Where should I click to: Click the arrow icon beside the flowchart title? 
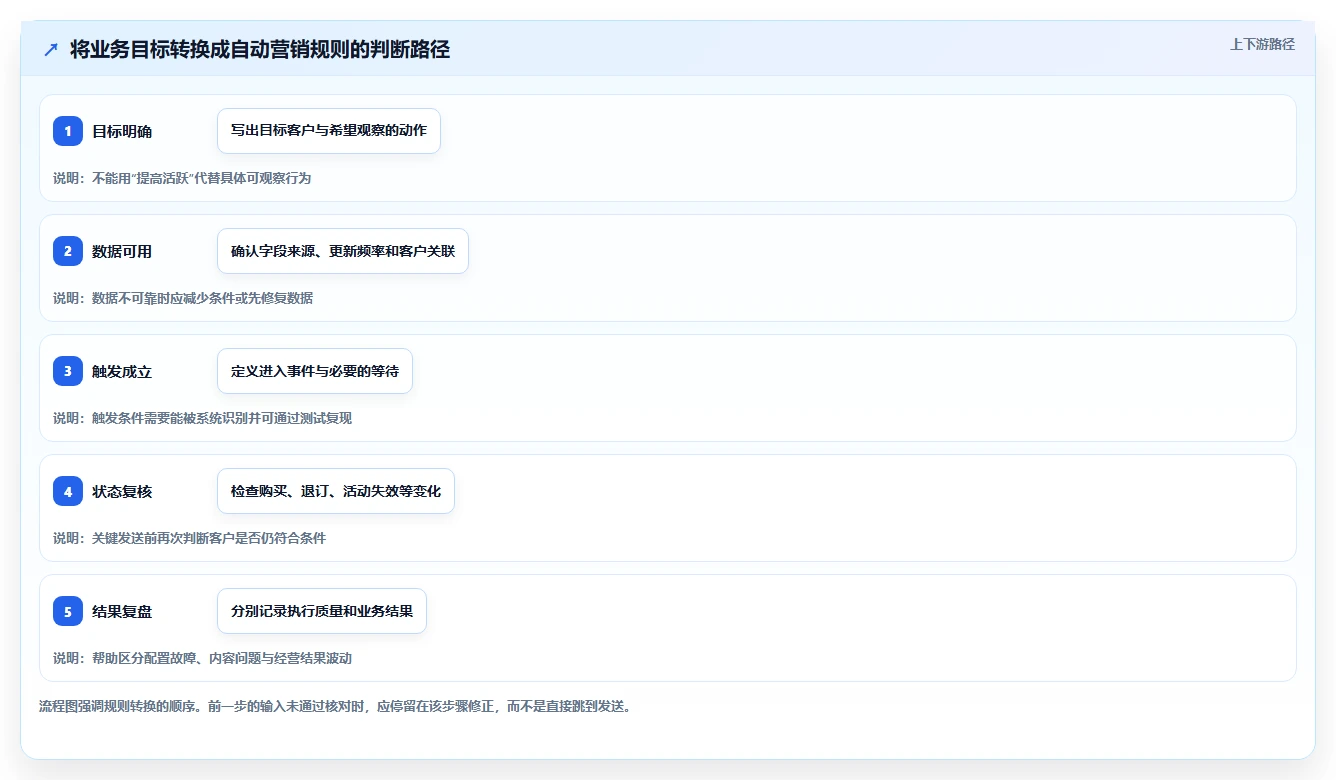pyautogui.click(x=51, y=50)
